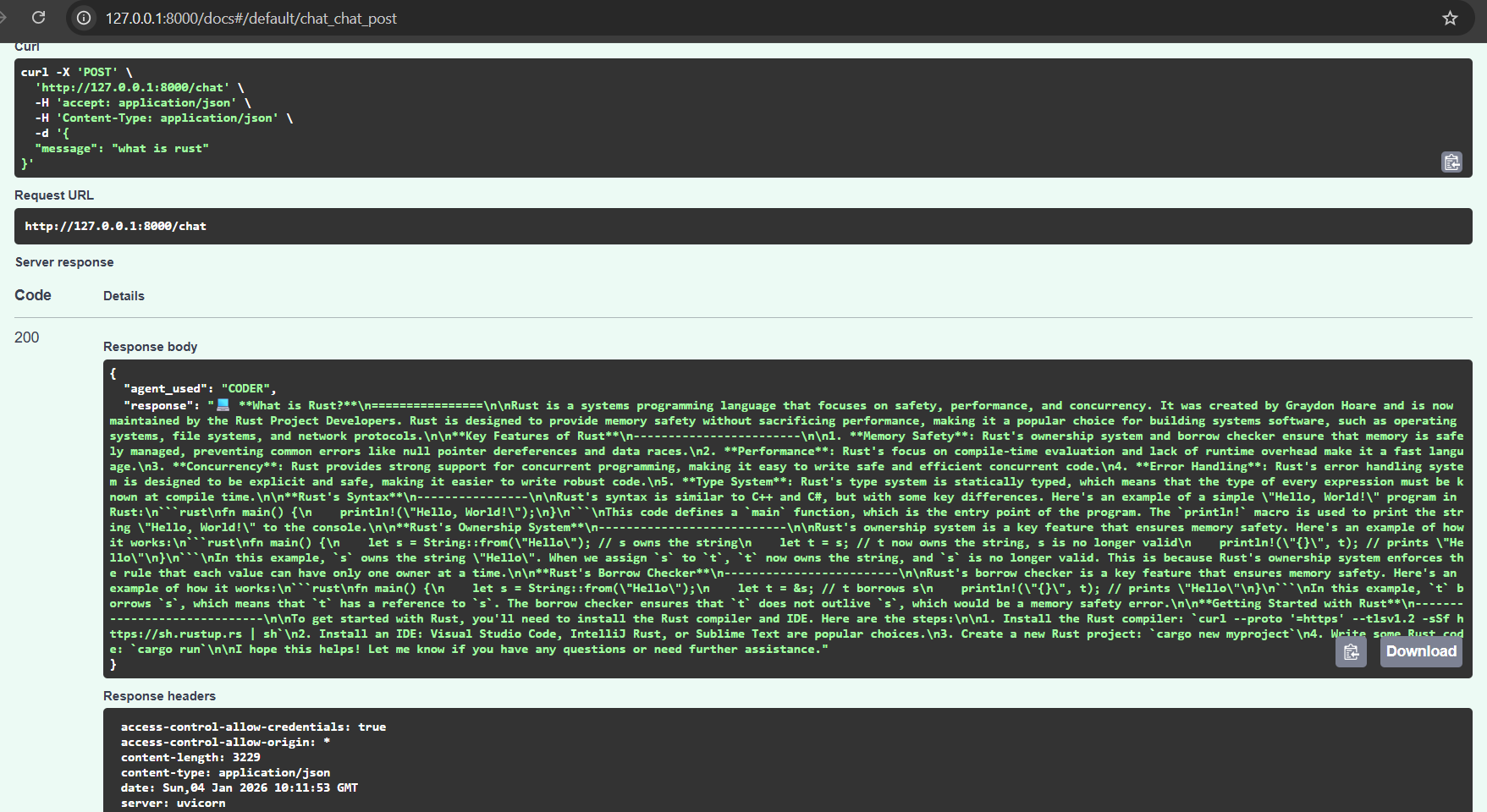The image size is (1487, 812).
Task: Click the access-control-allow-credentials: true header
Action: pos(253,727)
